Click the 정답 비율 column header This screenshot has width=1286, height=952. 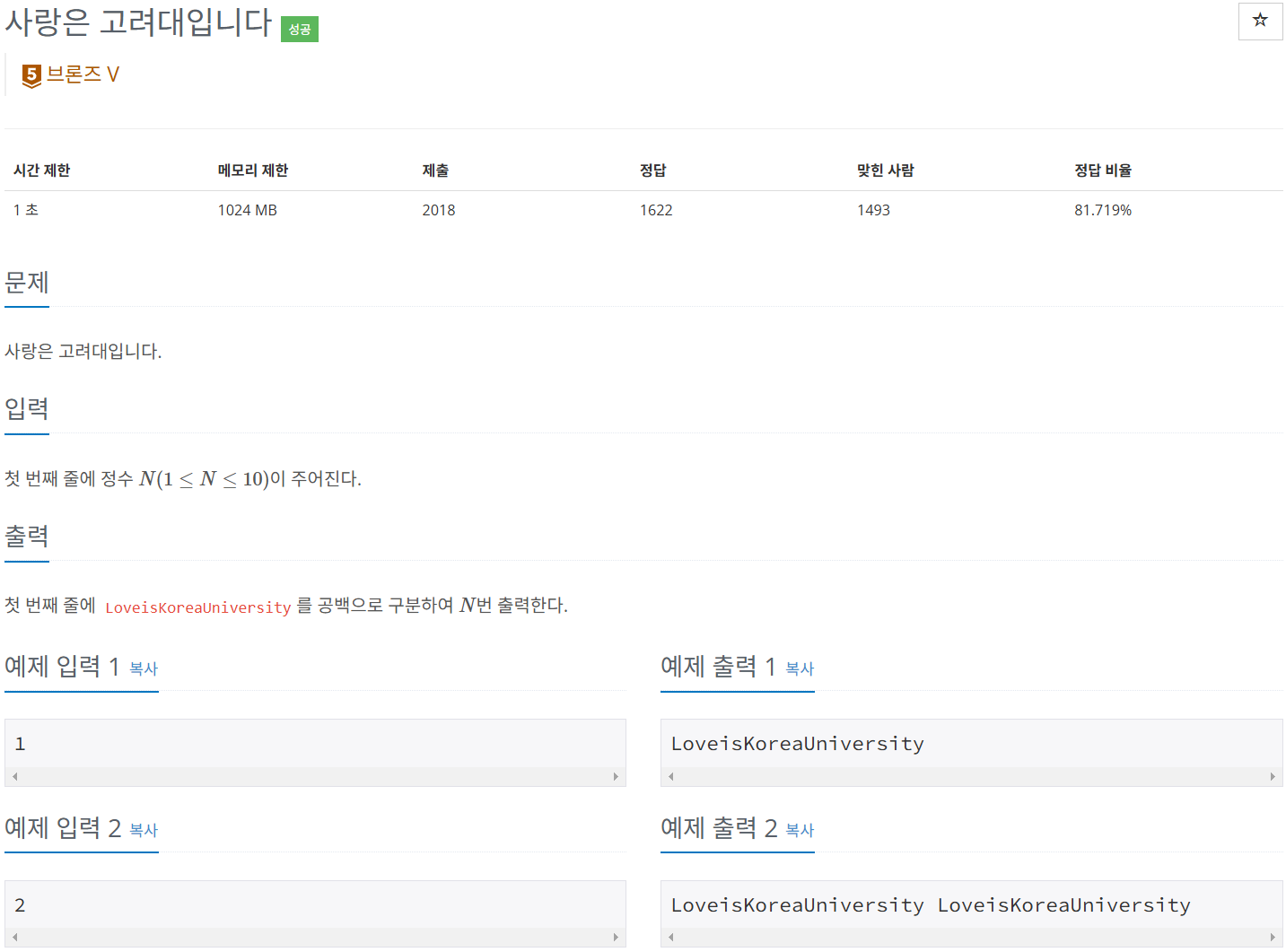(1103, 170)
